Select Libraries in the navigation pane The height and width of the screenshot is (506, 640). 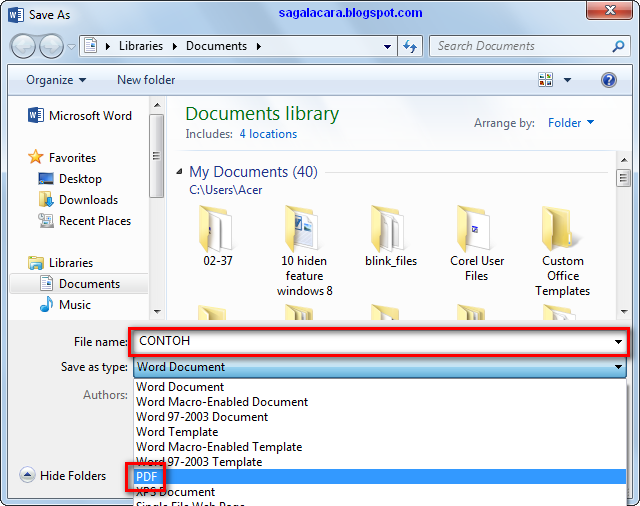tap(60, 263)
